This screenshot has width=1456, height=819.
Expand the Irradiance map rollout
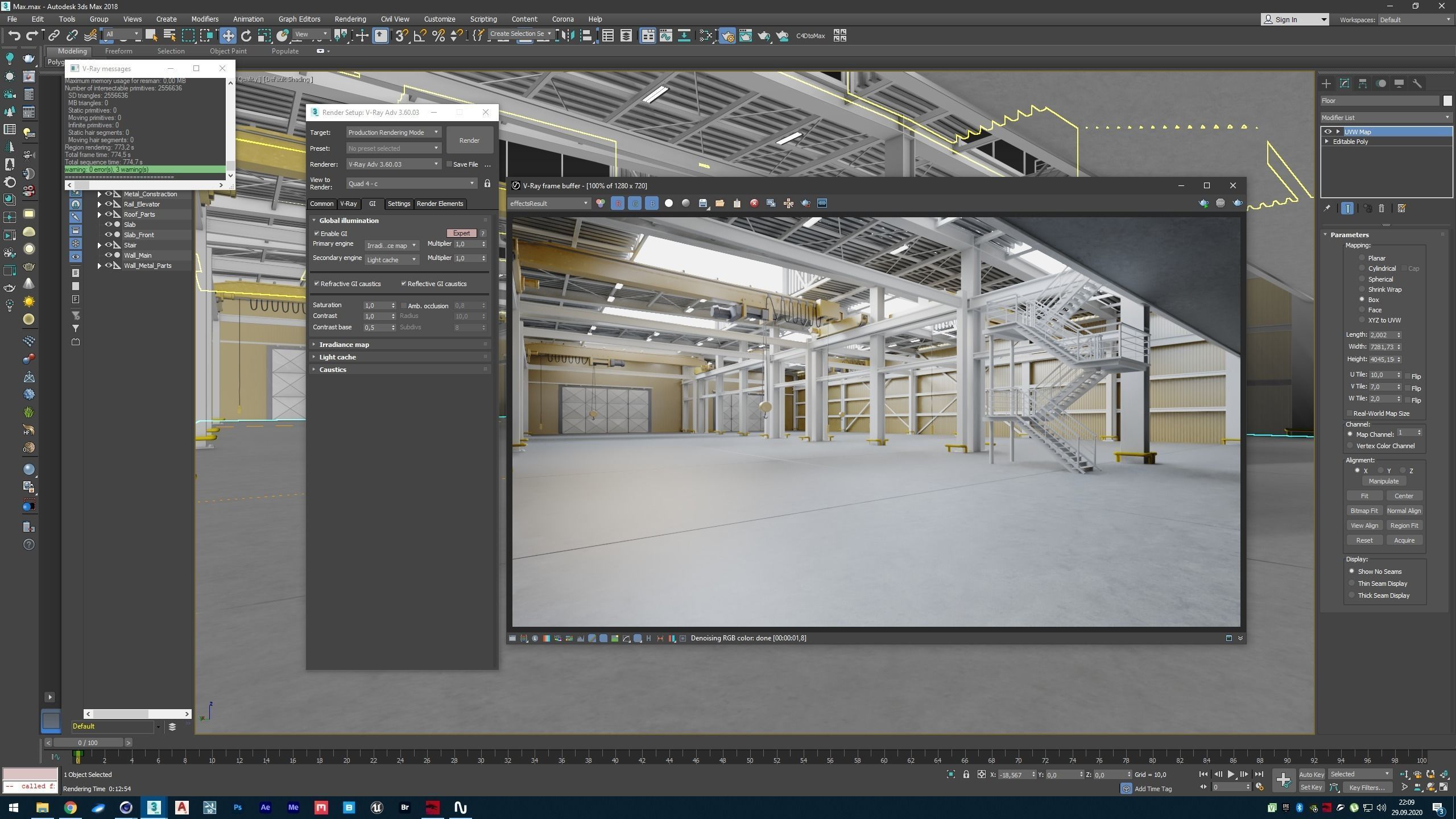400,345
